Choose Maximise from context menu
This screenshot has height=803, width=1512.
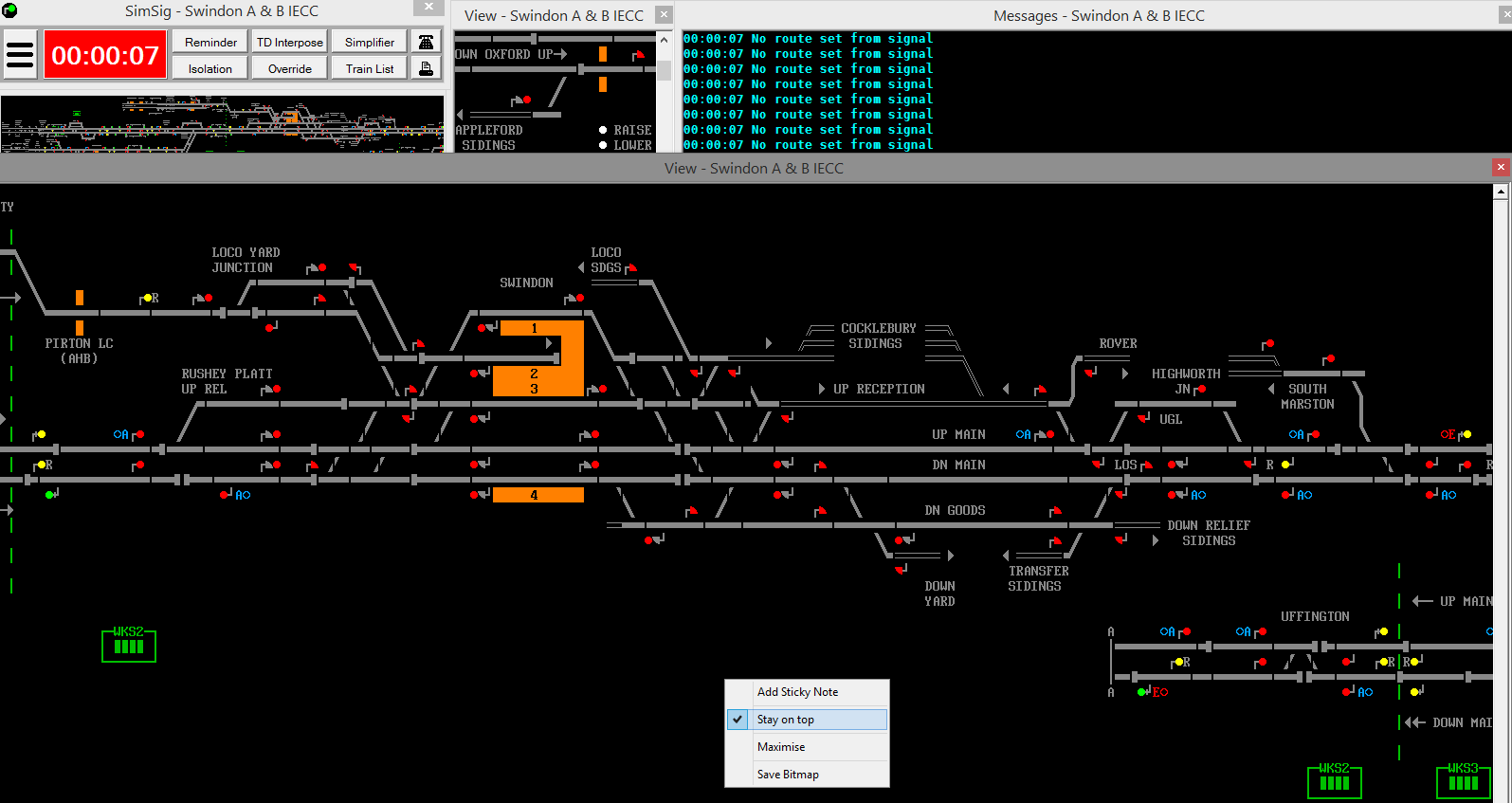tap(807, 747)
